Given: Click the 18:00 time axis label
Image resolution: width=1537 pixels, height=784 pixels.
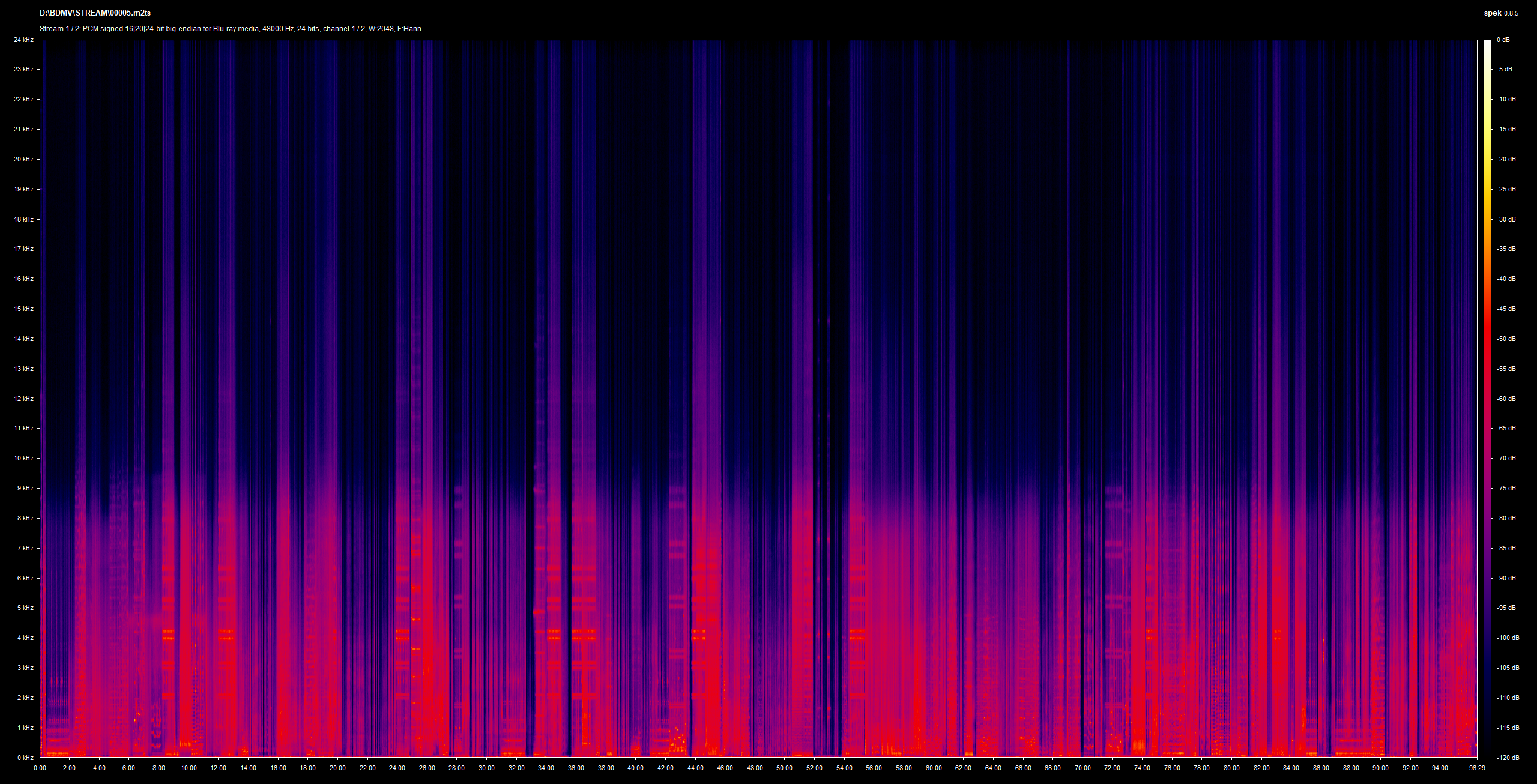Looking at the screenshot, I should pos(308,768).
